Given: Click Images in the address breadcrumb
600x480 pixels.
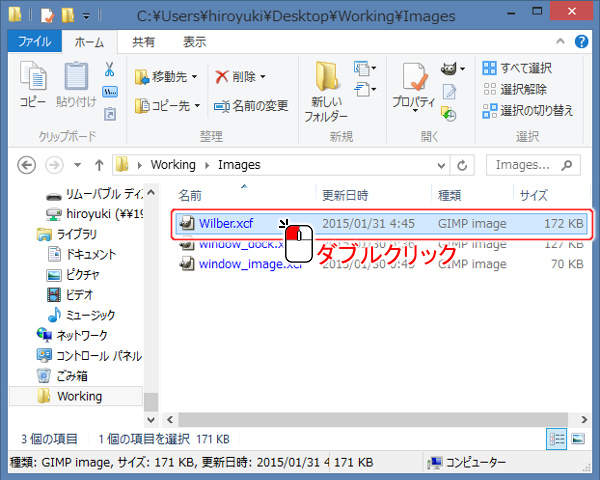Looking at the screenshot, I should click(239, 165).
